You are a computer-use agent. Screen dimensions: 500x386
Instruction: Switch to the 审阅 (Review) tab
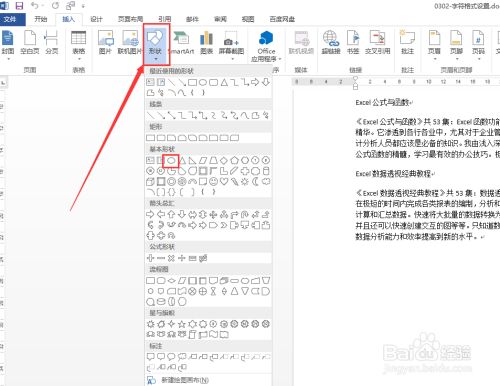tap(220, 19)
